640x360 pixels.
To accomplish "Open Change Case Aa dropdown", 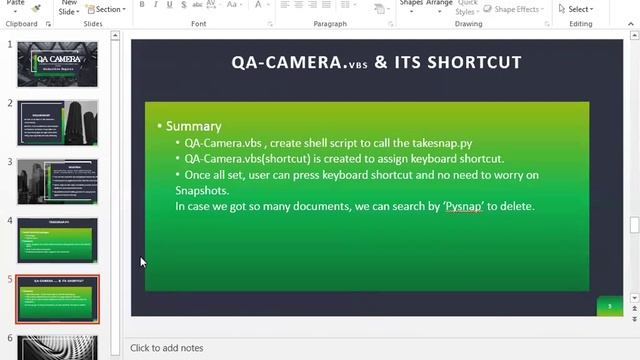I will click(234, 4).
